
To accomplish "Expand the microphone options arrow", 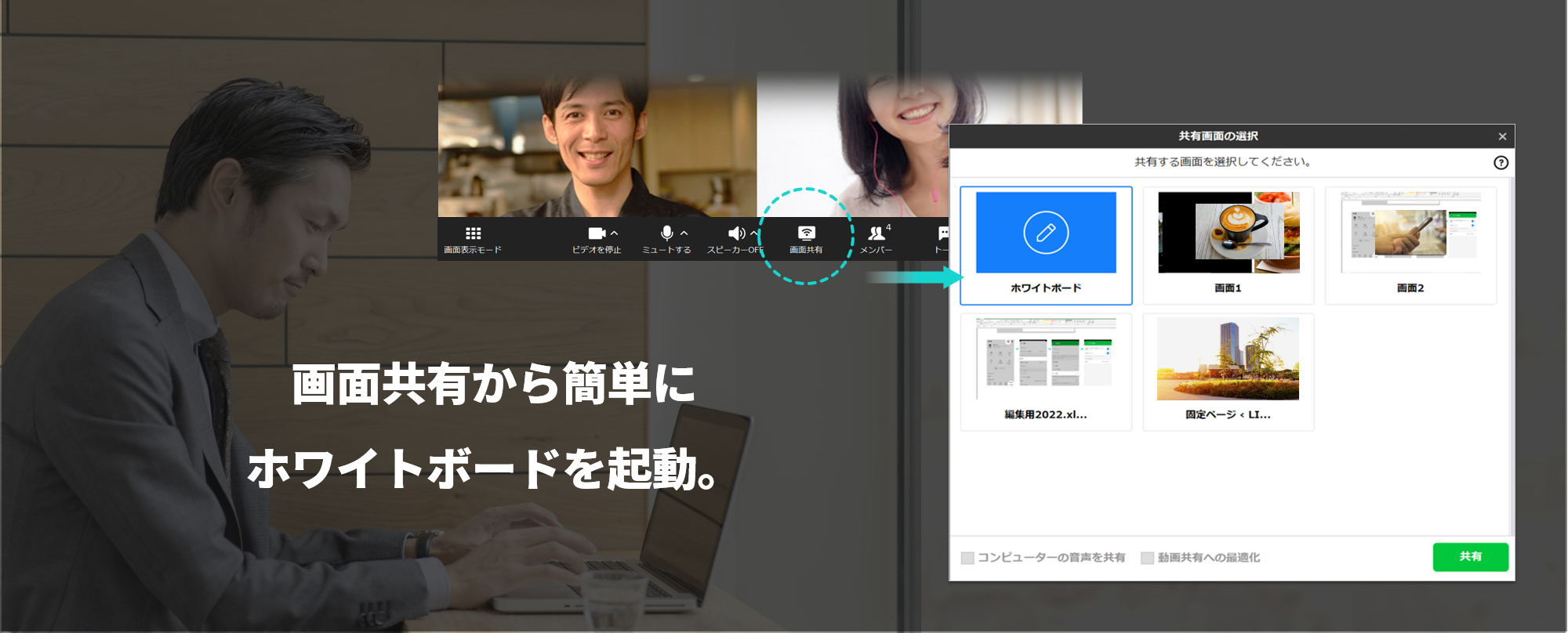I will tap(684, 233).
